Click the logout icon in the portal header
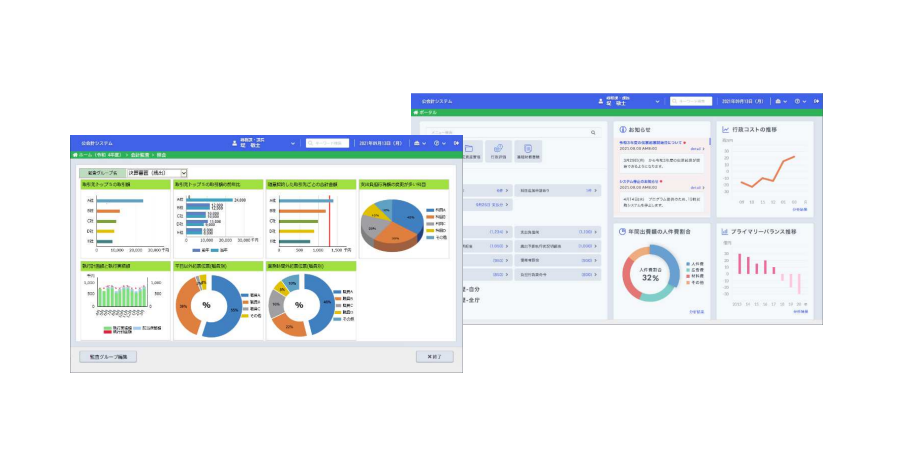The image size is (900, 475). [x=817, y=101]
